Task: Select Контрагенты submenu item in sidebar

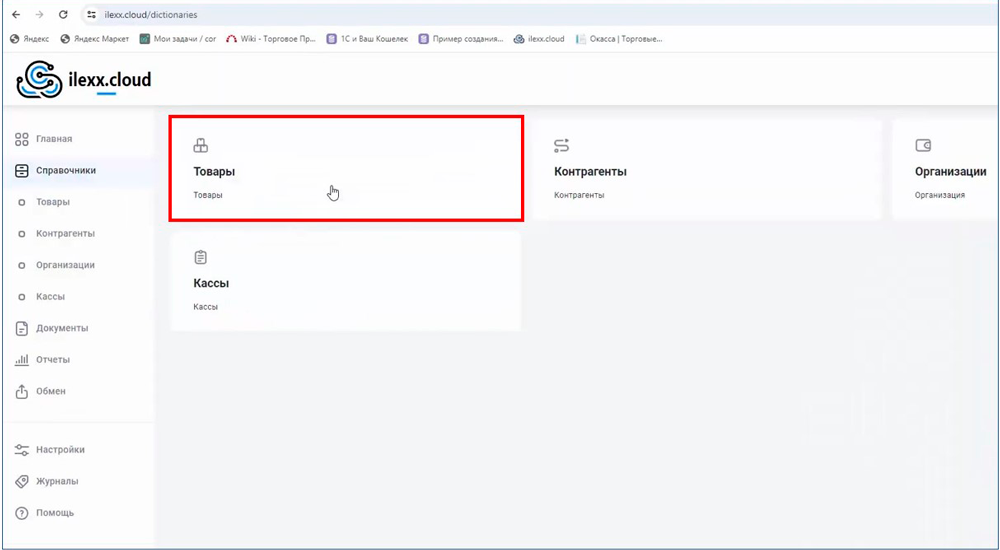Action: 65,234
